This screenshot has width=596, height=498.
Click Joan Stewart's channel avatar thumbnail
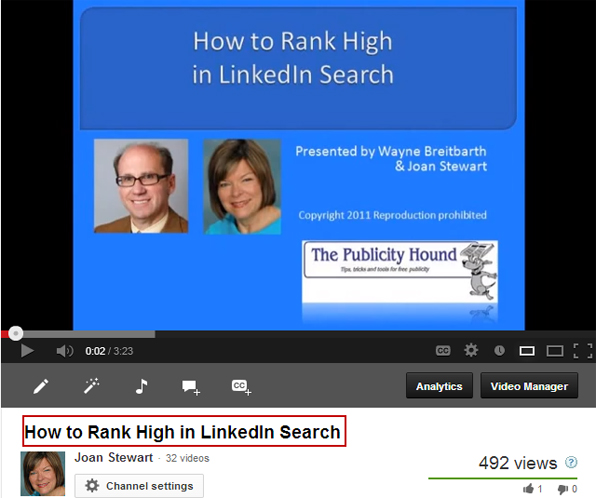click(43, 474)
